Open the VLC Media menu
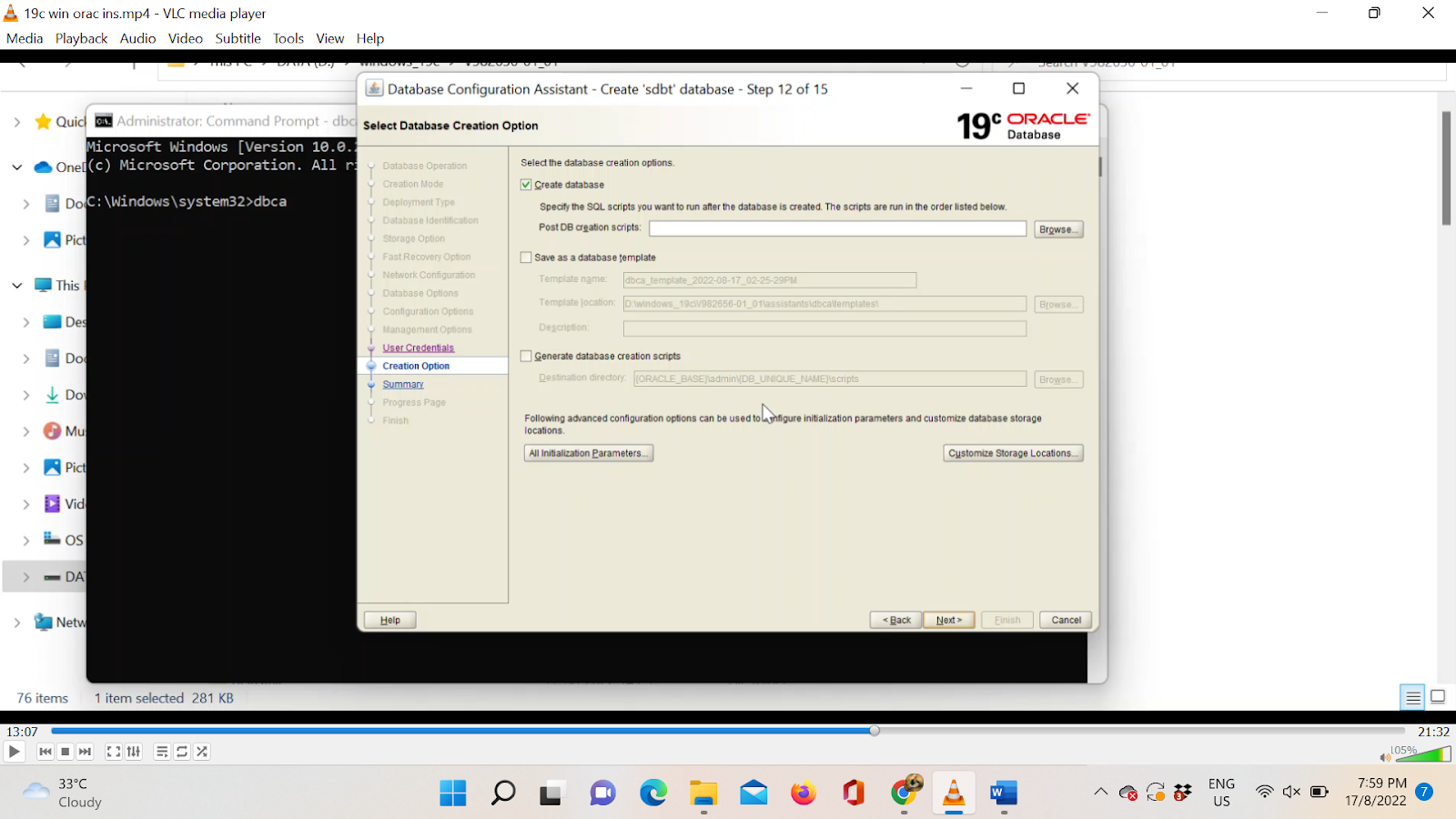Viewport: 1456px width, 819px height. pos(25,38)
